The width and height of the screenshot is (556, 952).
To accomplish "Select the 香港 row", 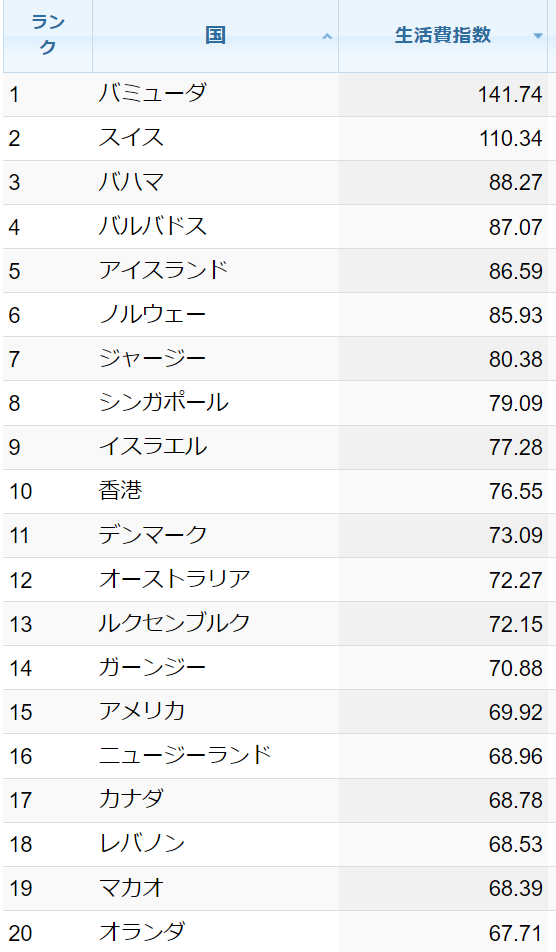I will pyautogui.click(x=279, y=491).
